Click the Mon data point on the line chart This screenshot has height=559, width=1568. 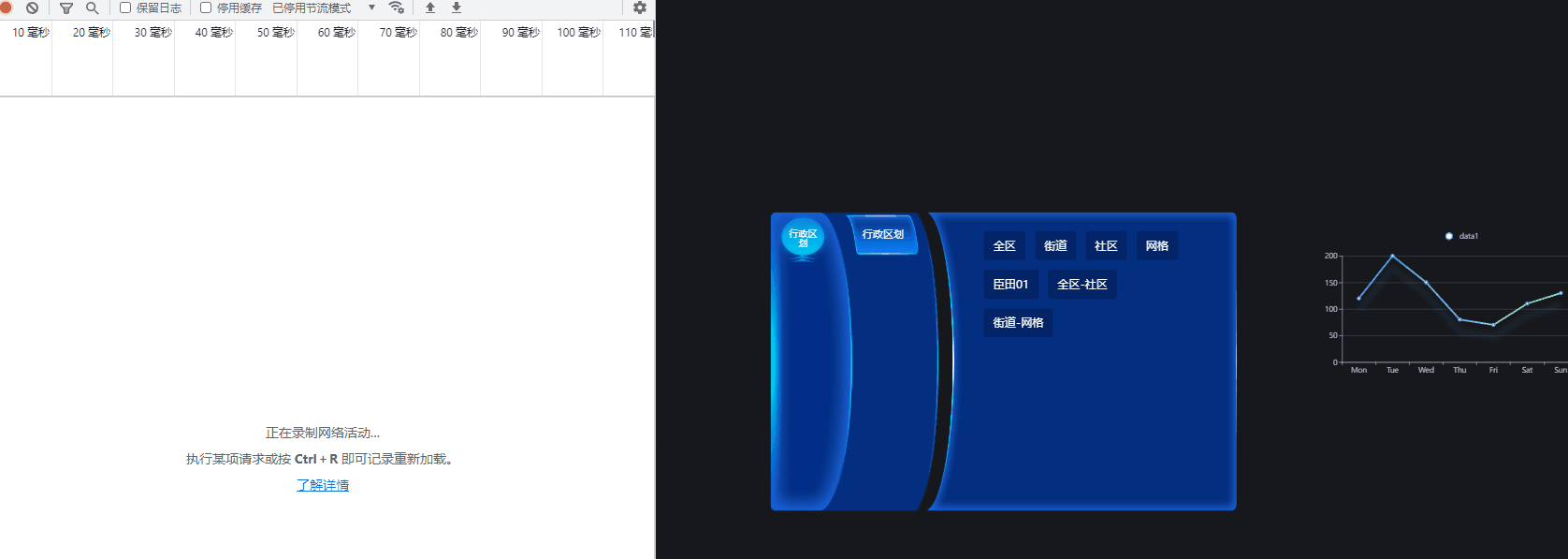[1358, 299]
